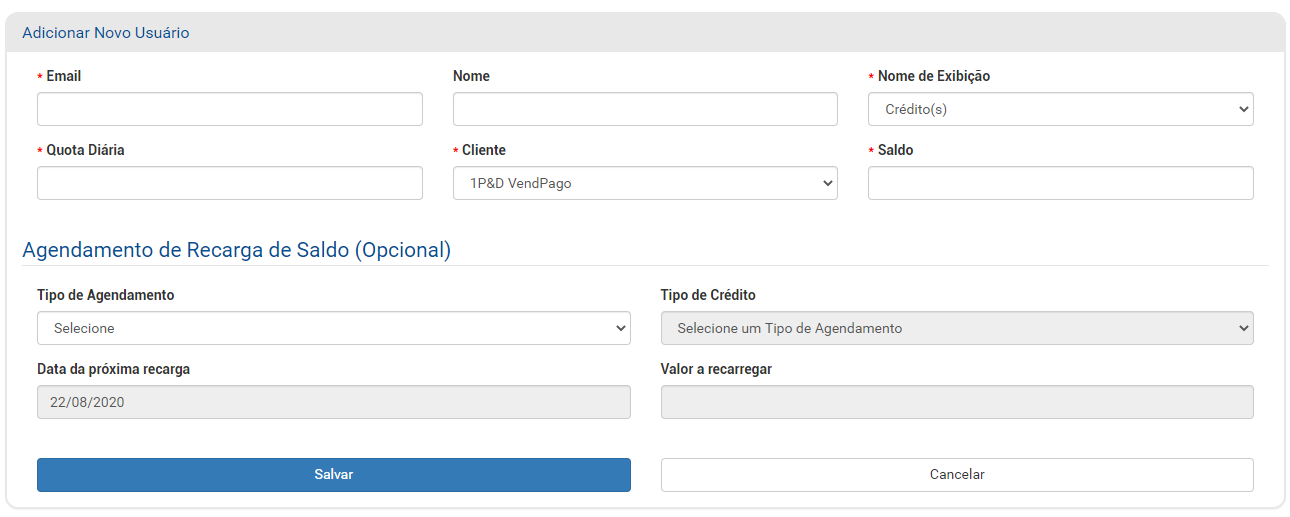
Task: Focus the Nome text box
Action: (645, 109)
